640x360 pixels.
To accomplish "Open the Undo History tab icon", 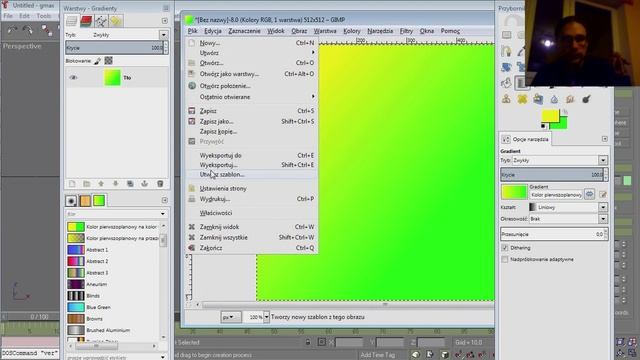I will tap(116, 21).
